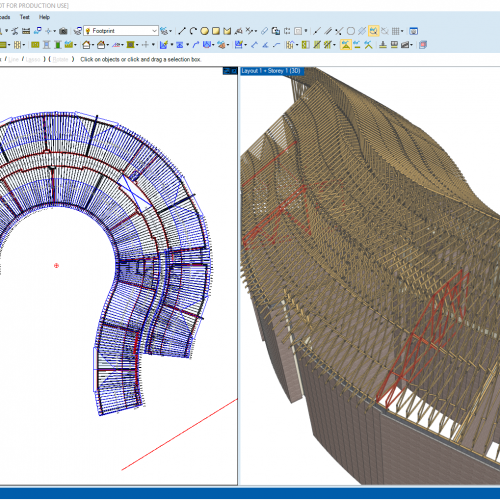This screenshot has height=500, width=500.
Task: Click the ruler measurement icon
Action: coord(26,31)
